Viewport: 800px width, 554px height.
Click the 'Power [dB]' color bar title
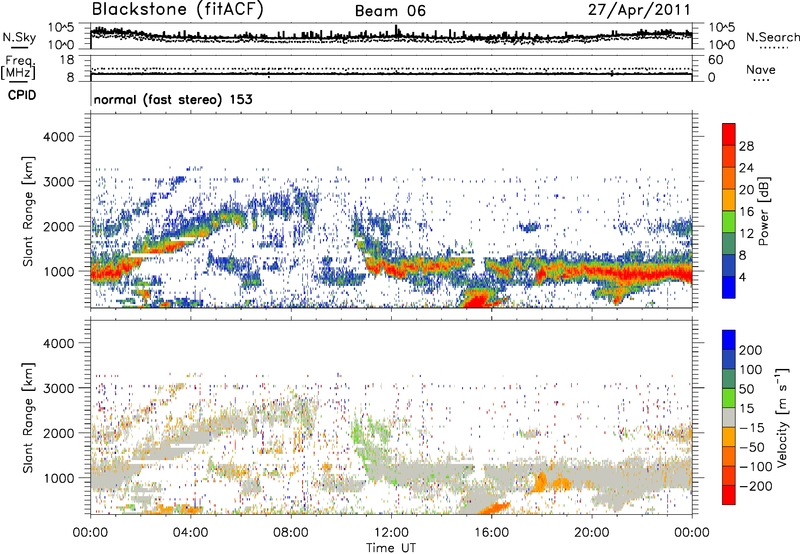click(x=764, y=211)
